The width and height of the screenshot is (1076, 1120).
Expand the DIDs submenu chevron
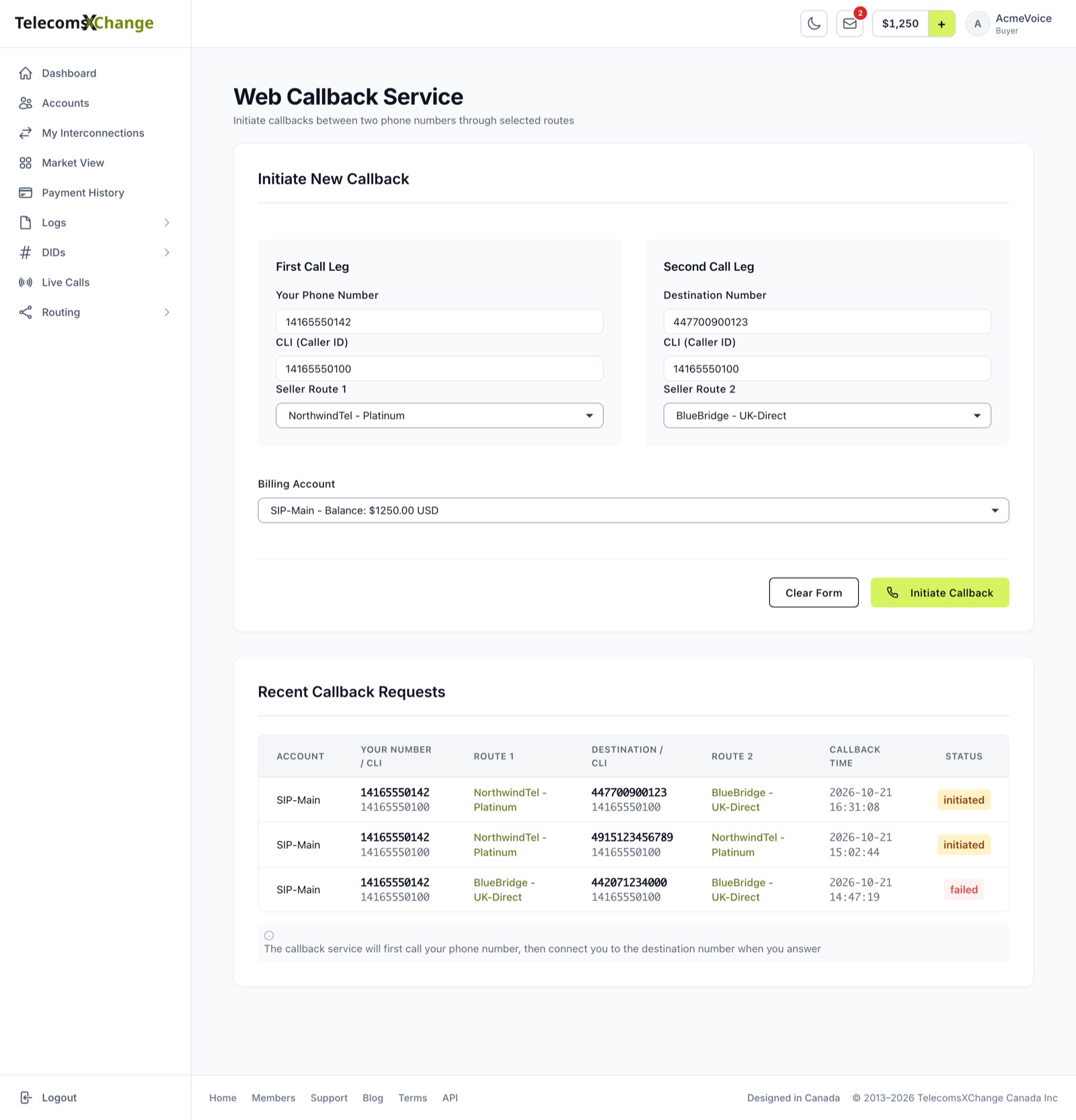pos(167,252)
